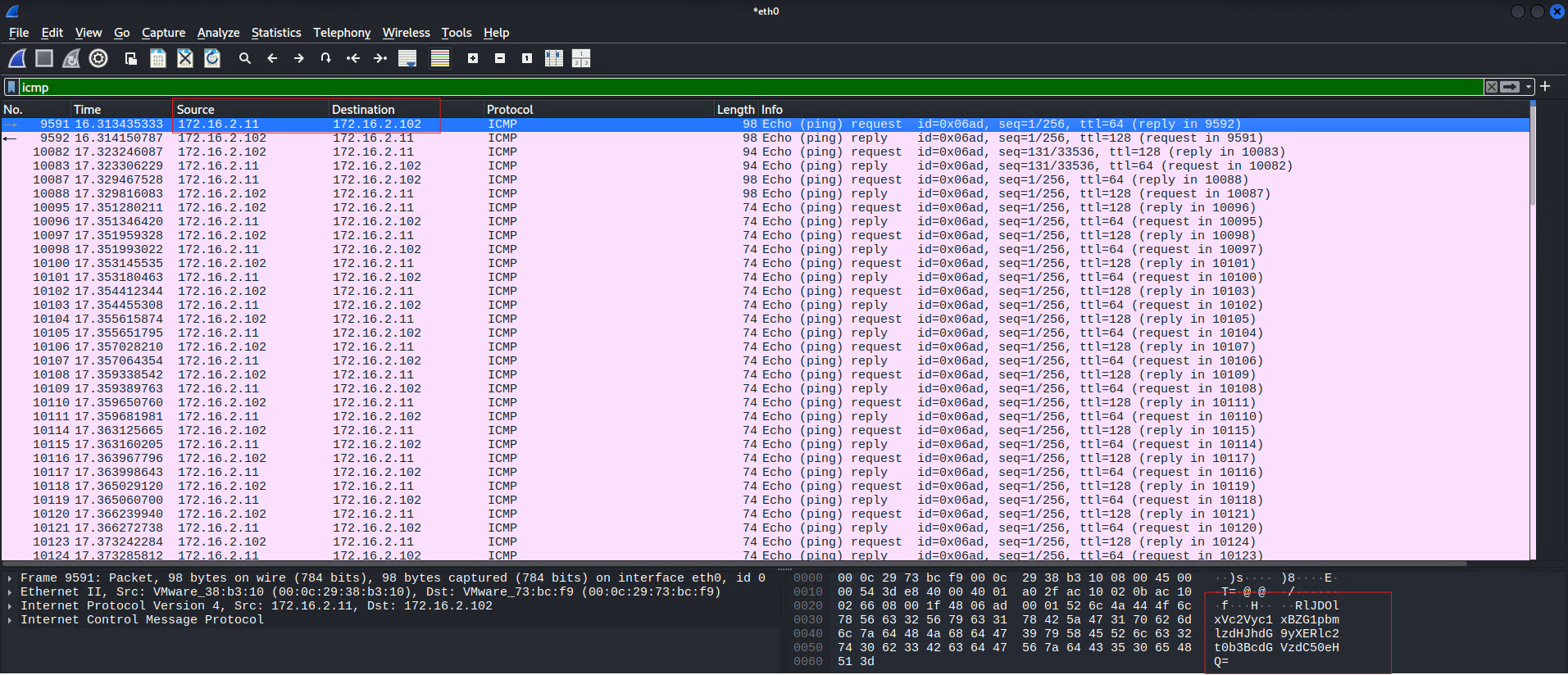Zoom in the main window text
The height and width of the screenshot is (675, 1568).
[x=473, y=58]
